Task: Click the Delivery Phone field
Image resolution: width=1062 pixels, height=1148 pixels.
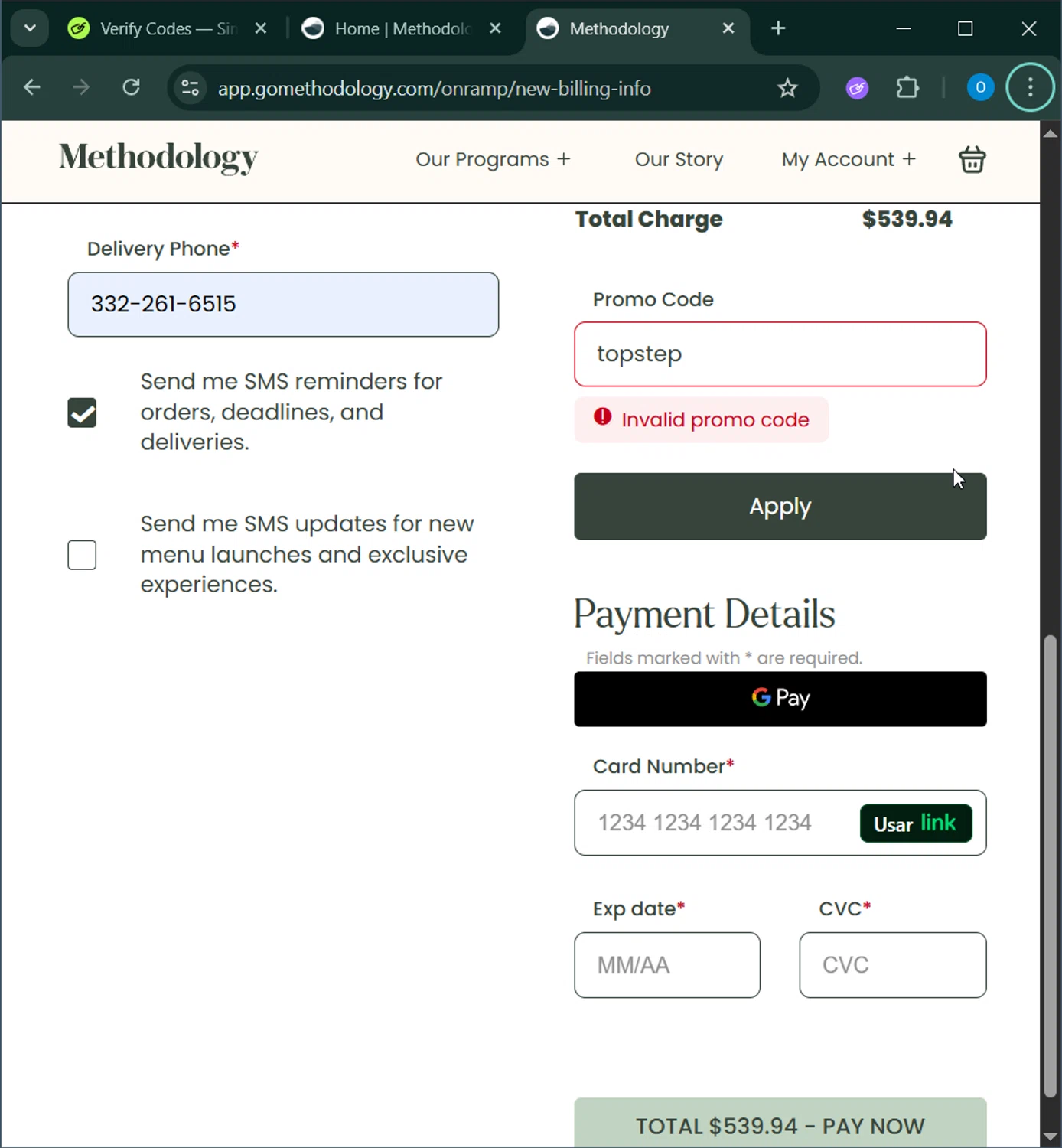Action: [x=283, y=305]
